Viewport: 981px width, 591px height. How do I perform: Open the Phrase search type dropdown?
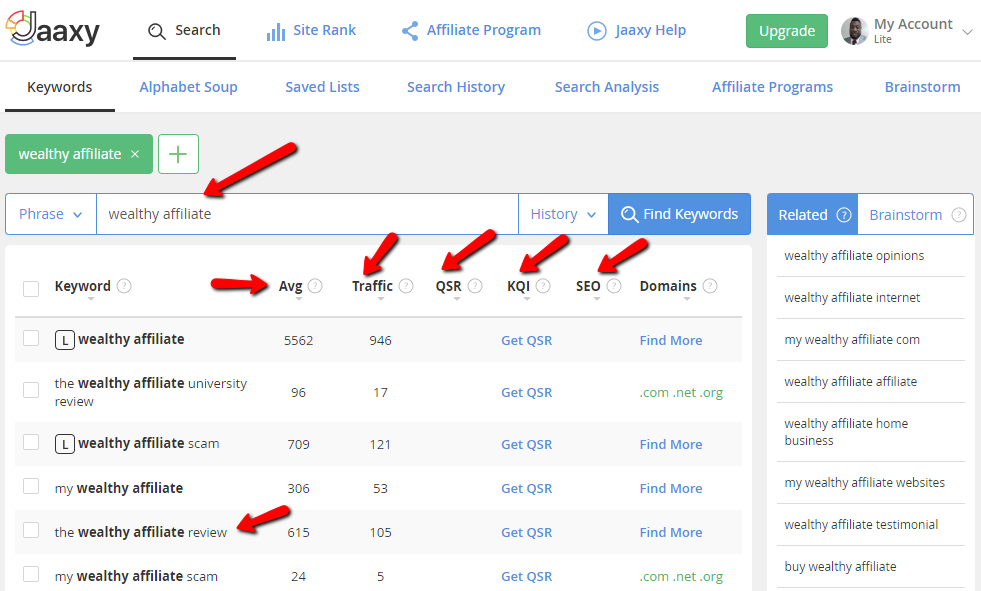51,214
